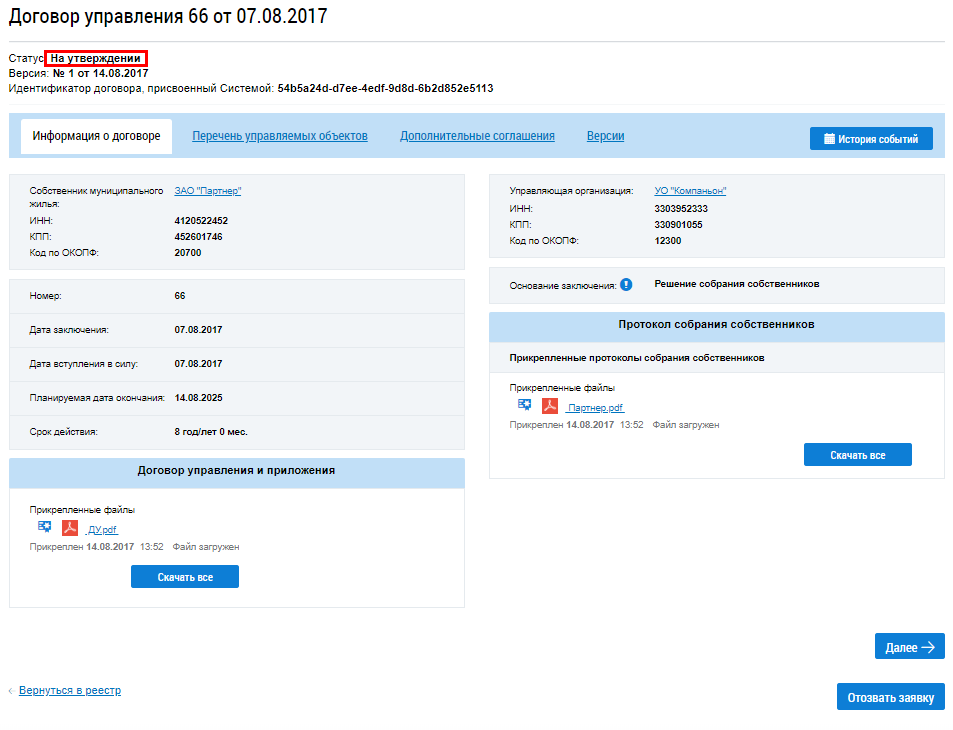Click Скачать все under Протокол собрания собственников
953x730 pixels.
(x=858, y=455)
